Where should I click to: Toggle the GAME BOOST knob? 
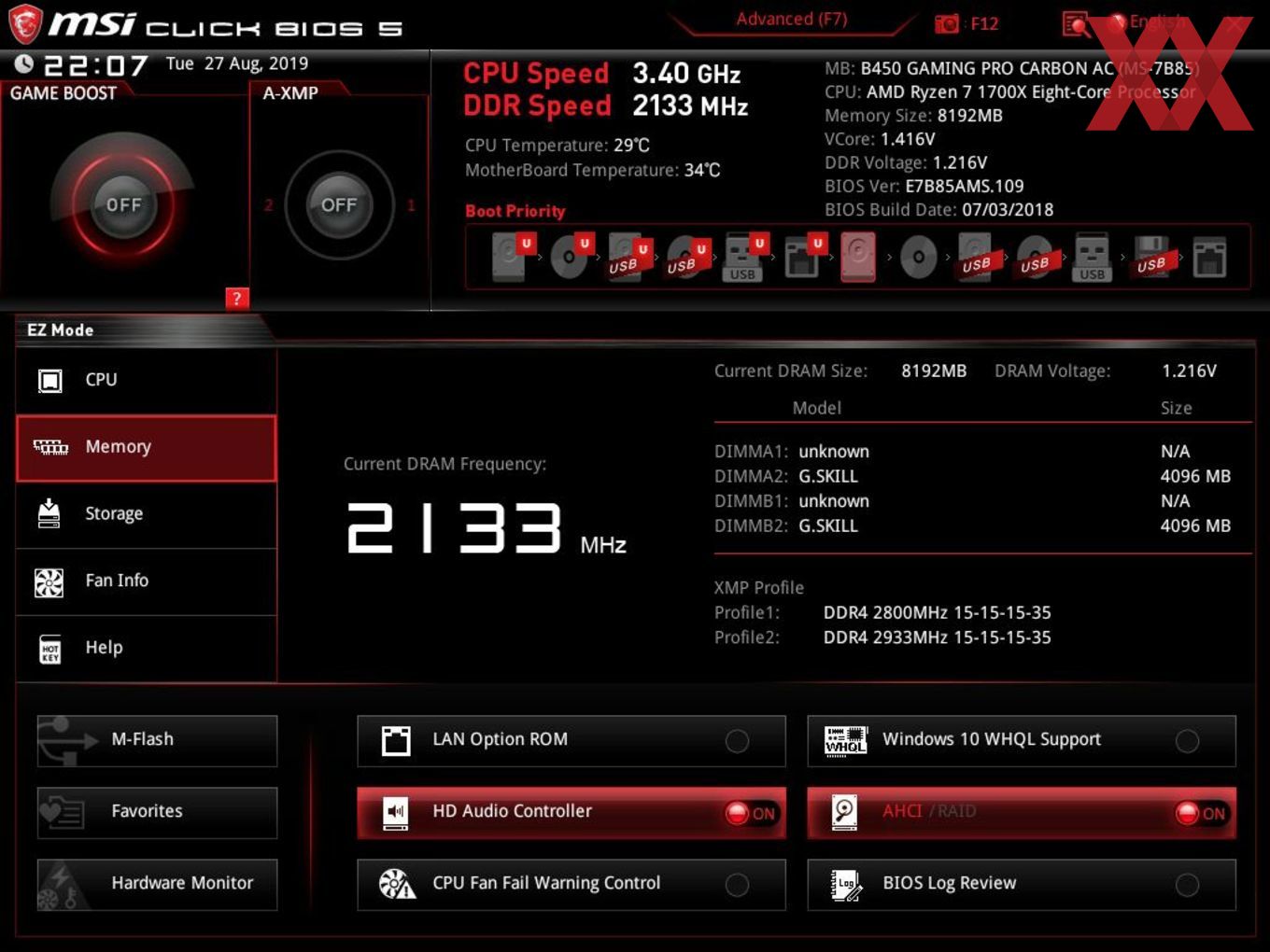pyautogui.click(x=123, y=204)
